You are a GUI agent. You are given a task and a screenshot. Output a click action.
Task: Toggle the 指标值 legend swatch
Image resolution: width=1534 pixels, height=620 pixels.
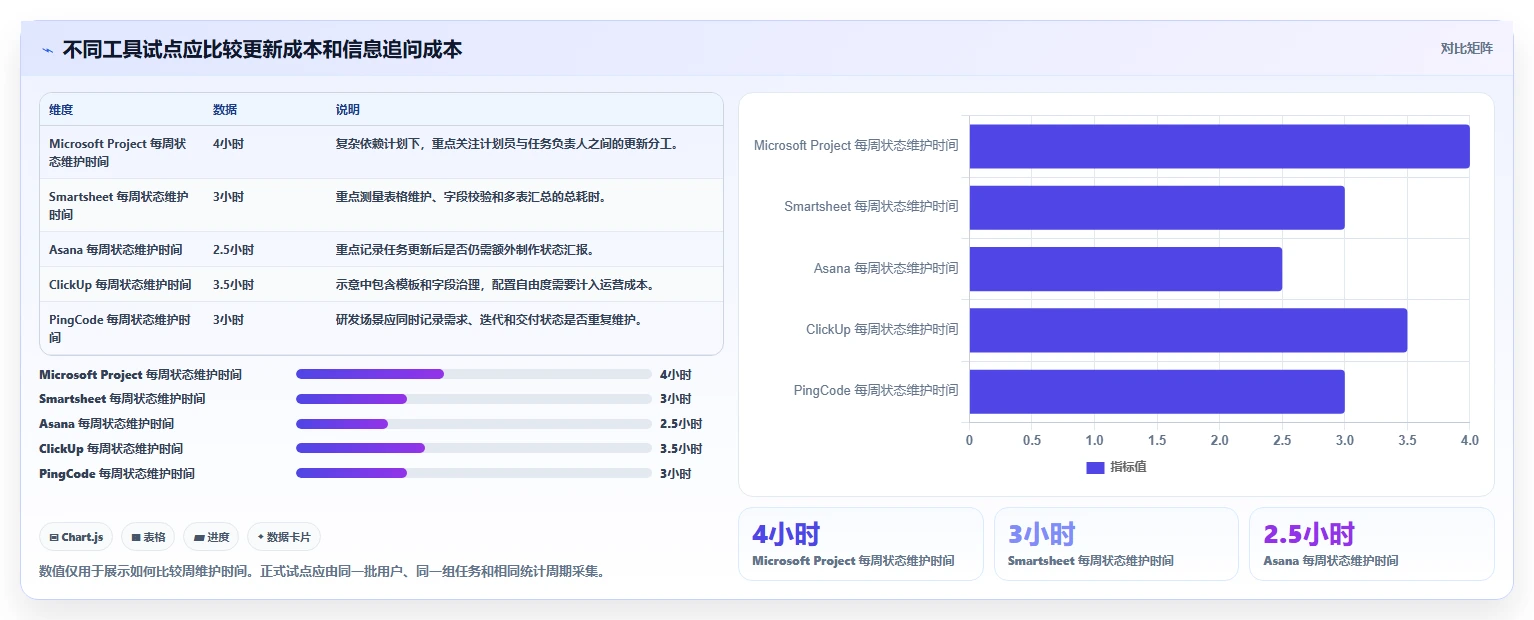coord(1095,467)
